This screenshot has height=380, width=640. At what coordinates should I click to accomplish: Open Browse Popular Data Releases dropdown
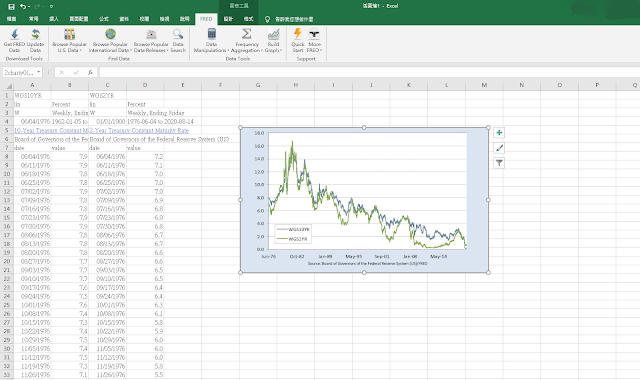tap(151, 40)
